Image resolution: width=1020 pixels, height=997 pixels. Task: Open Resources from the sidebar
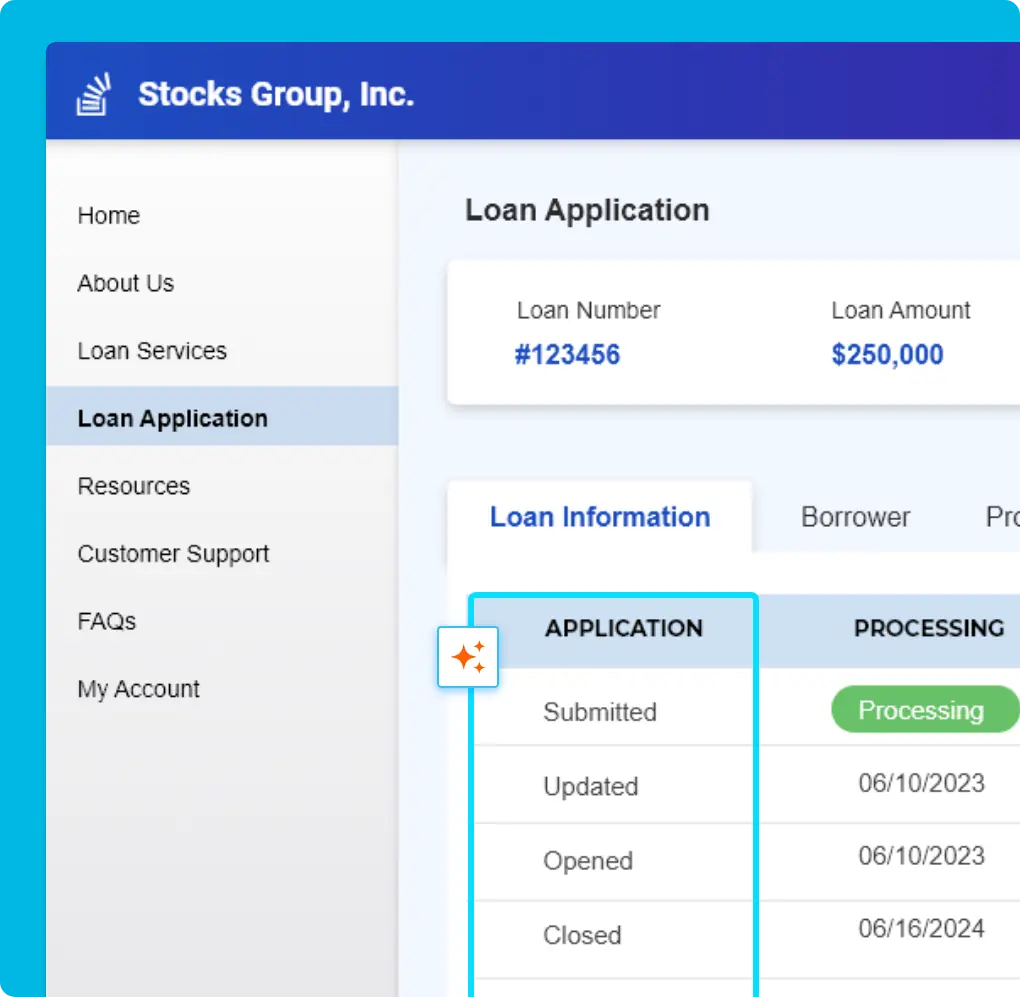coord(133,486)
